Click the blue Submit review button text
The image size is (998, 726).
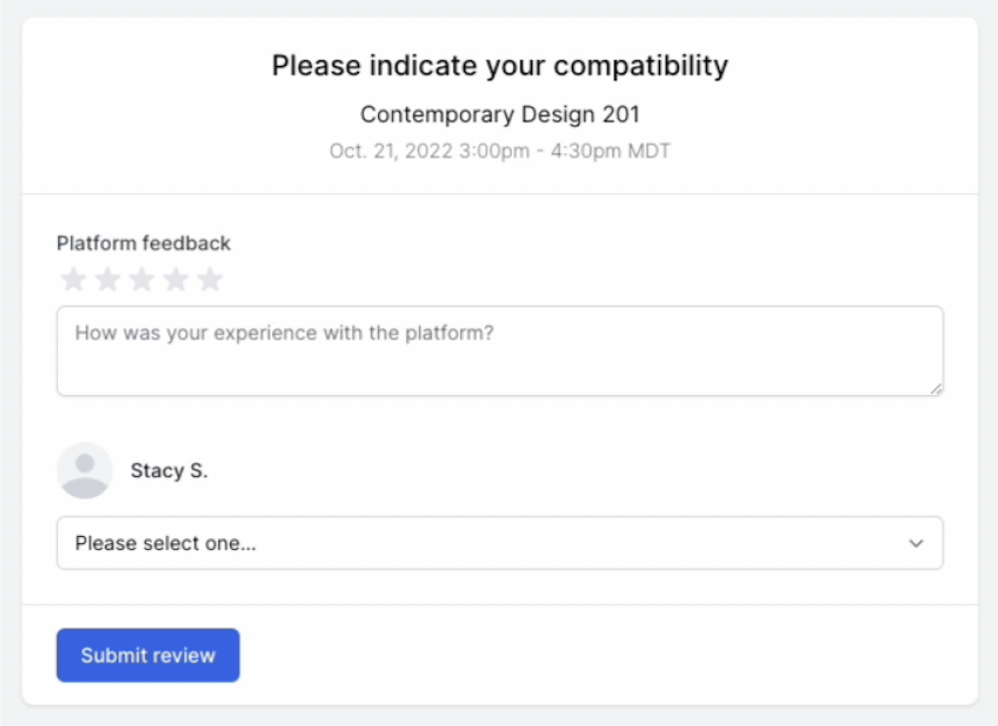(148, 655)
